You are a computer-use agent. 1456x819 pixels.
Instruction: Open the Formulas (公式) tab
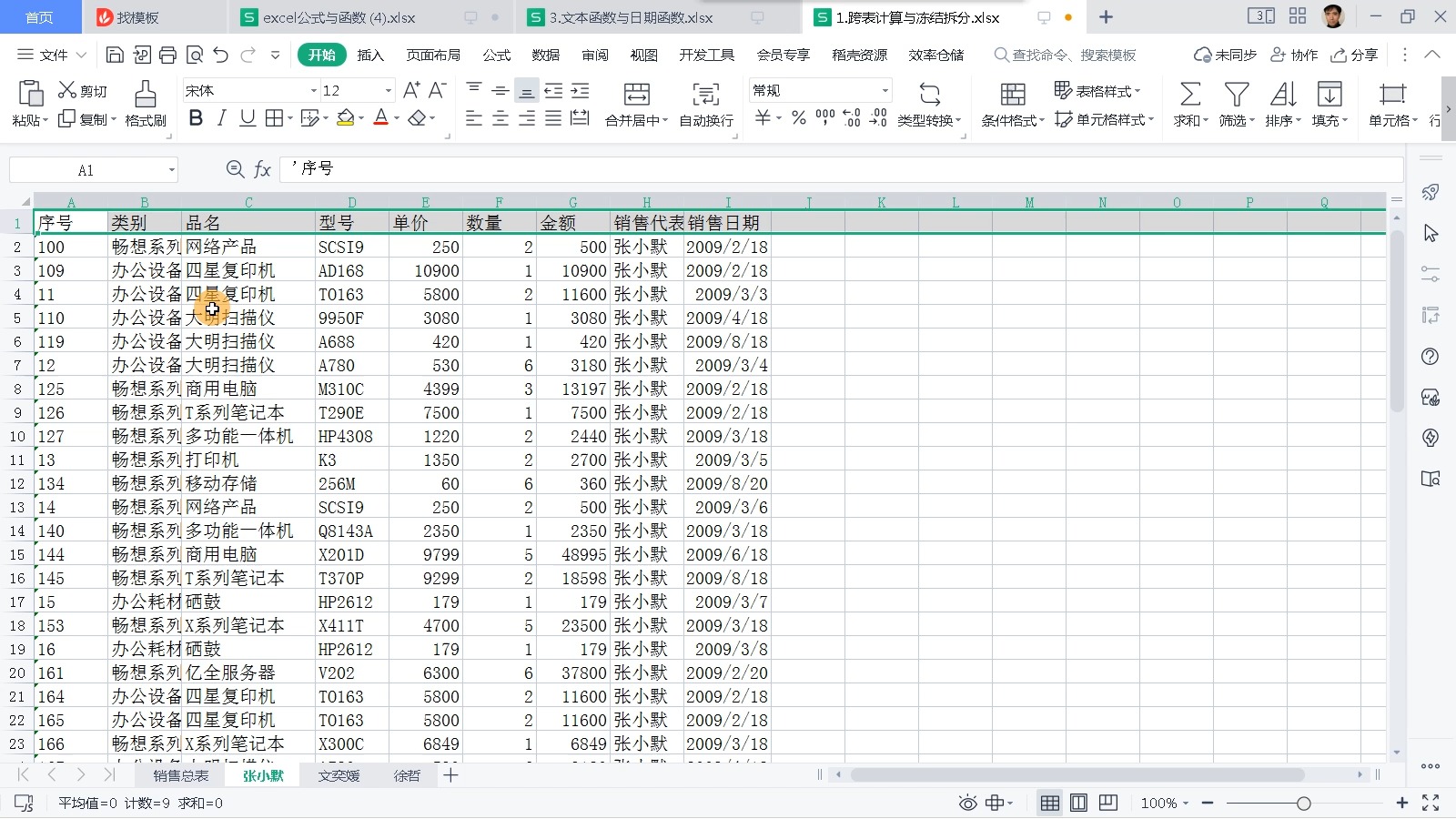pyautogui.click(x=497, y=56)
